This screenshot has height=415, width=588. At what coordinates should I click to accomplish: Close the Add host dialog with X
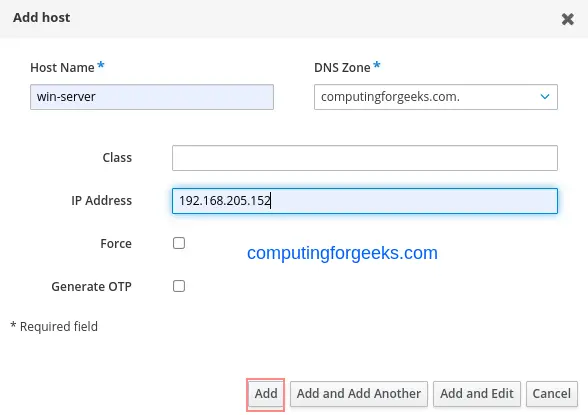[x=567, y=19]
